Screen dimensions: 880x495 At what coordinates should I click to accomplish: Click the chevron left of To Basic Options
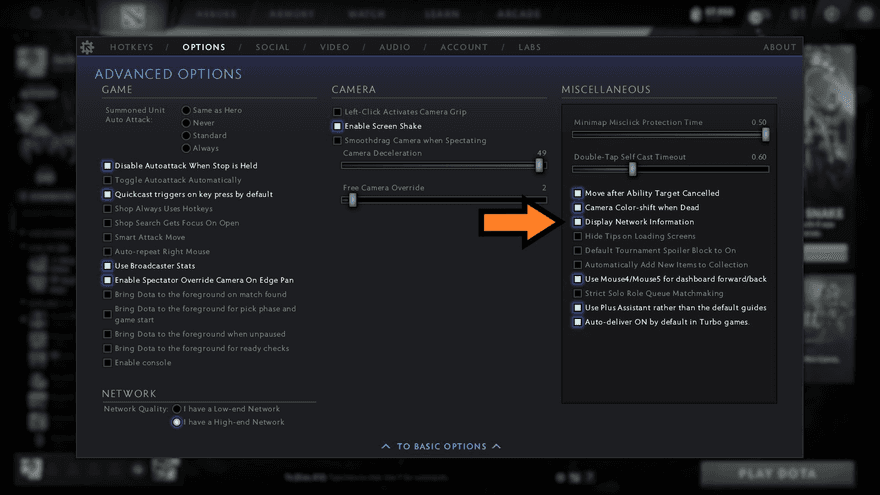[387, 446]
